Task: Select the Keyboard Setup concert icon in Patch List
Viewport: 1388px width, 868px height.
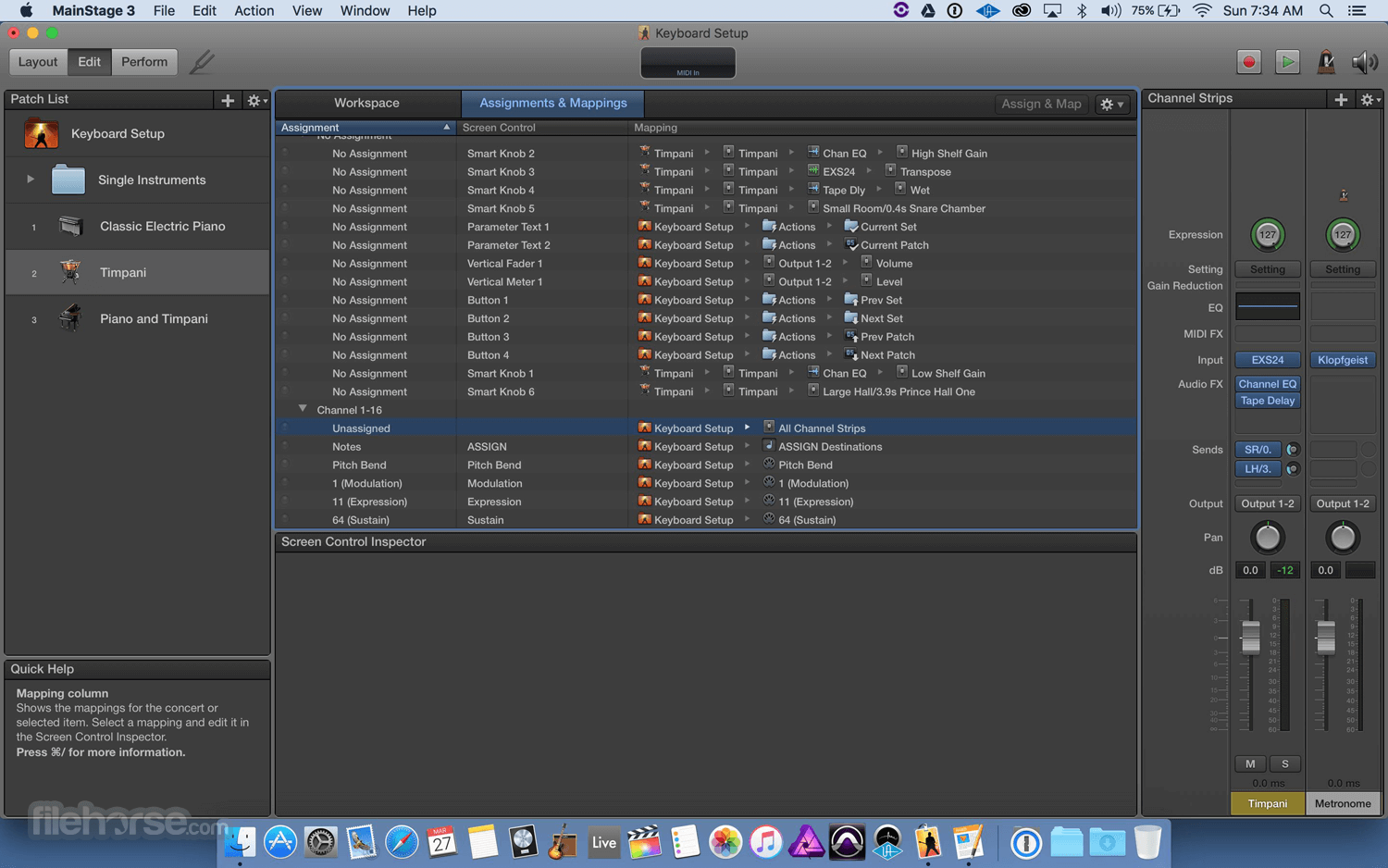Action: click(42, 134)
